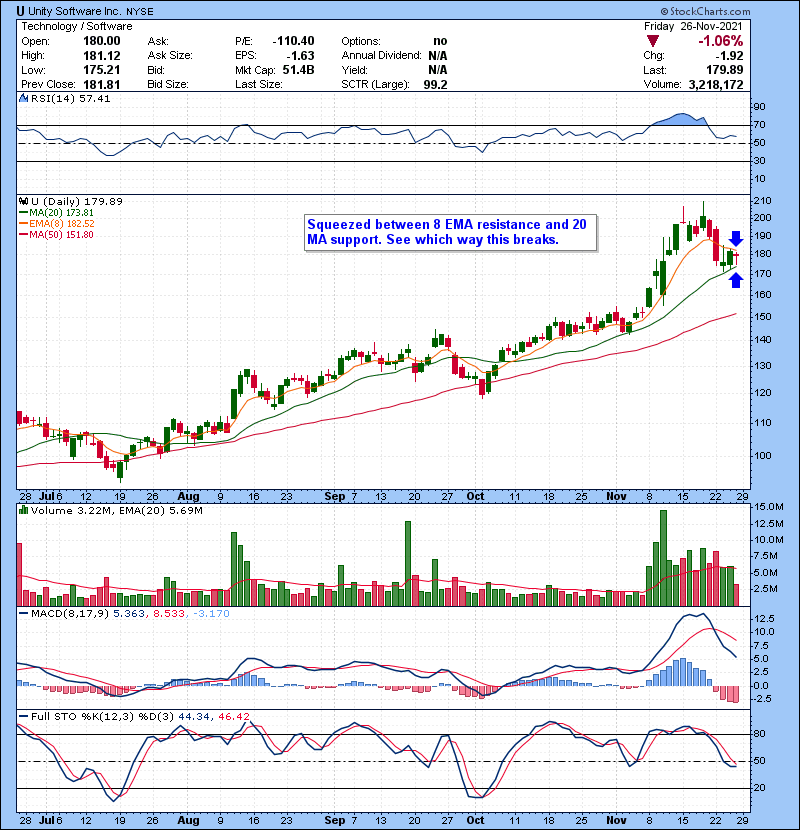Select the orange EMA(8) legend line marker

[x=24, y=224]
